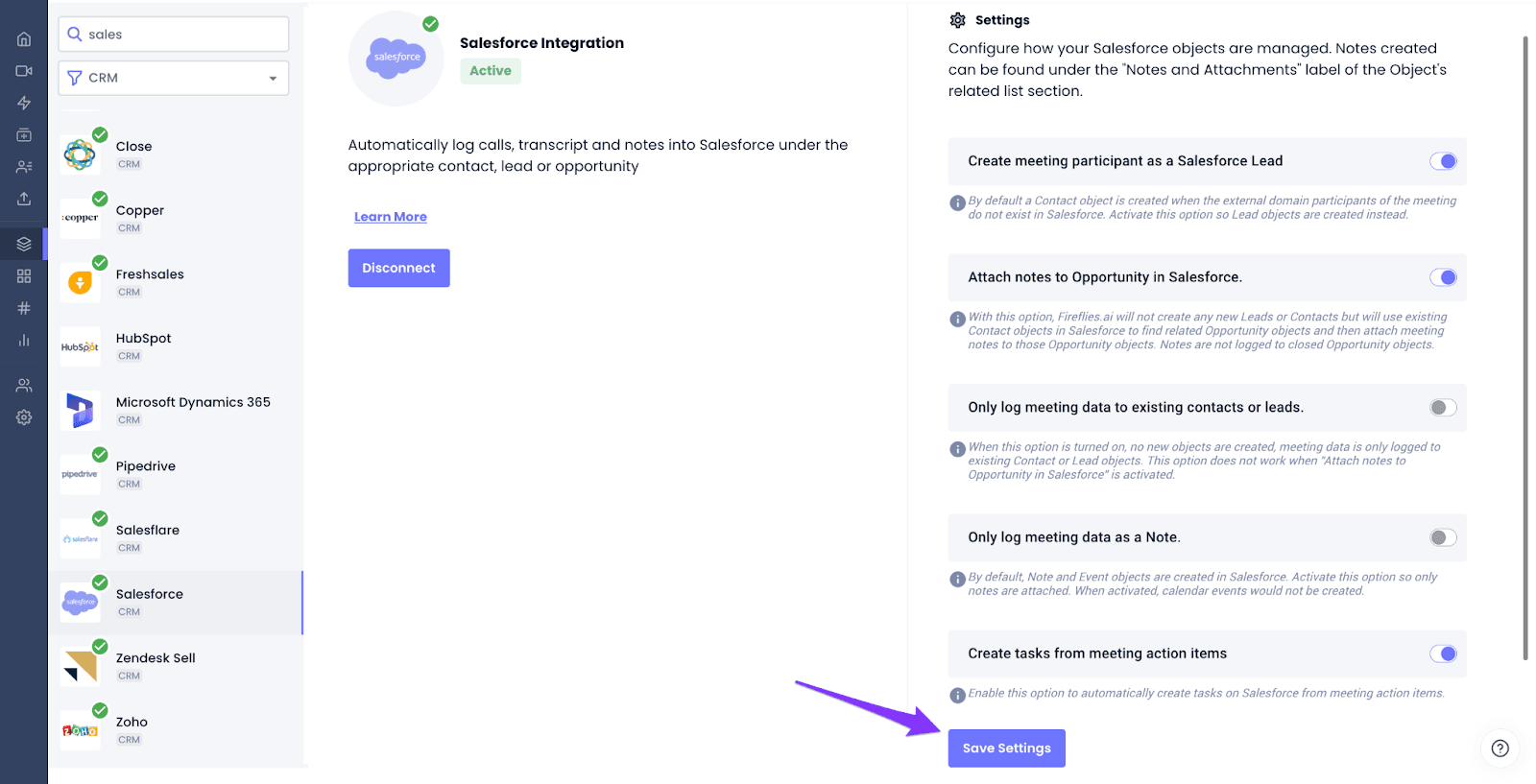This screenshot has width=1536, height=784.
Task: Click the Disconnect button
Action: [x=398, y=268]
